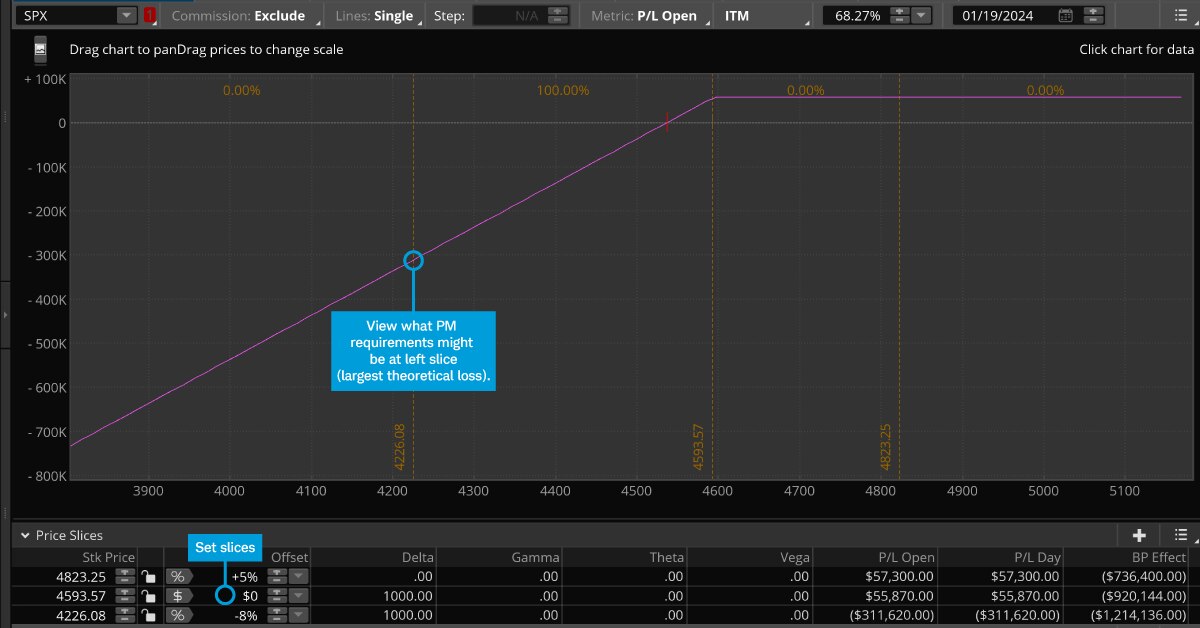This screenshot has height=628, width=1200.
Task: Click the 4593.57 Stk Price input field
Action: [x=80, y=596]
